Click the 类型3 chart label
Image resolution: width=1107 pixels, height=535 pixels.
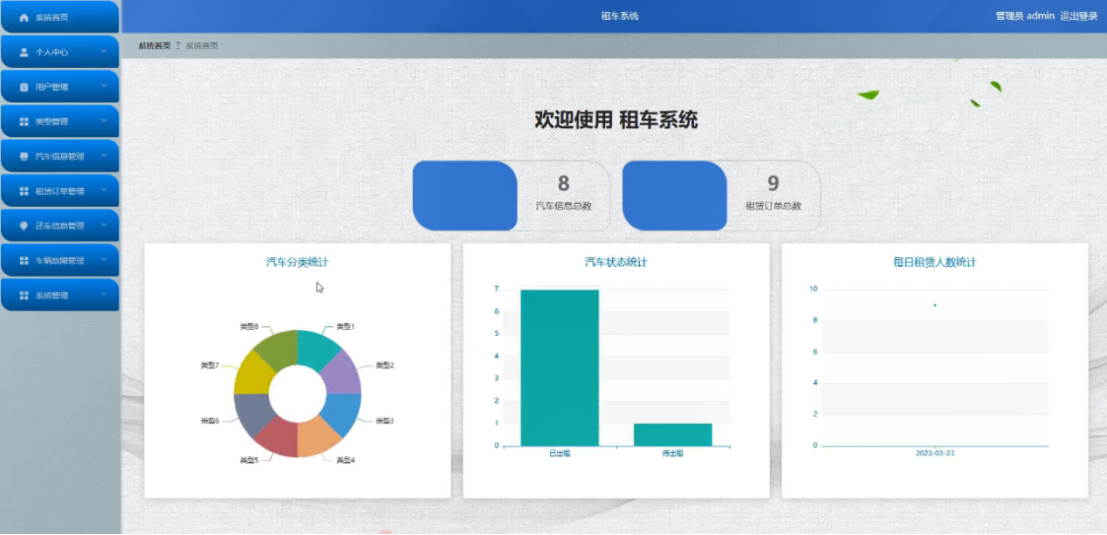[x=385, y=421]
